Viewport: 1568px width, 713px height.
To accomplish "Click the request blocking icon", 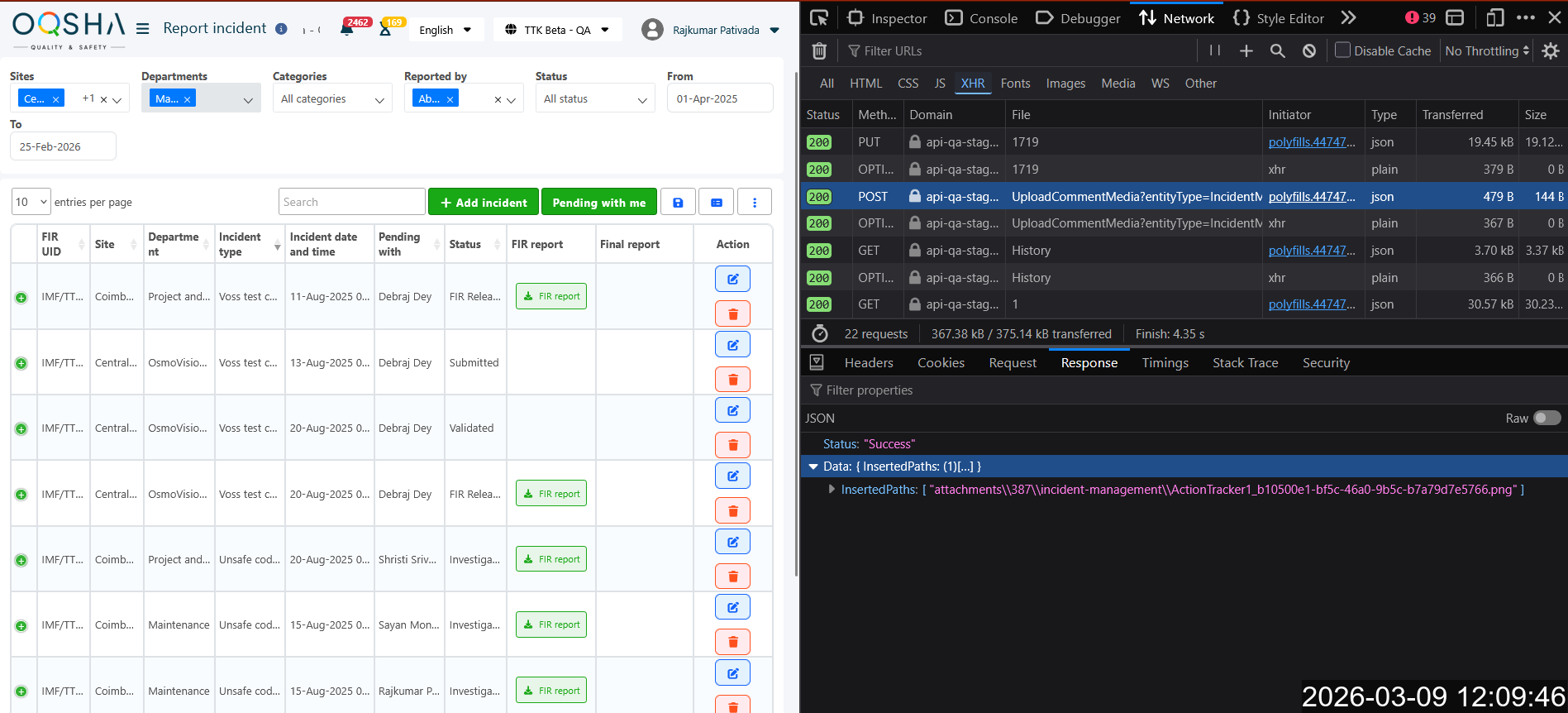I will point(1309,51).
